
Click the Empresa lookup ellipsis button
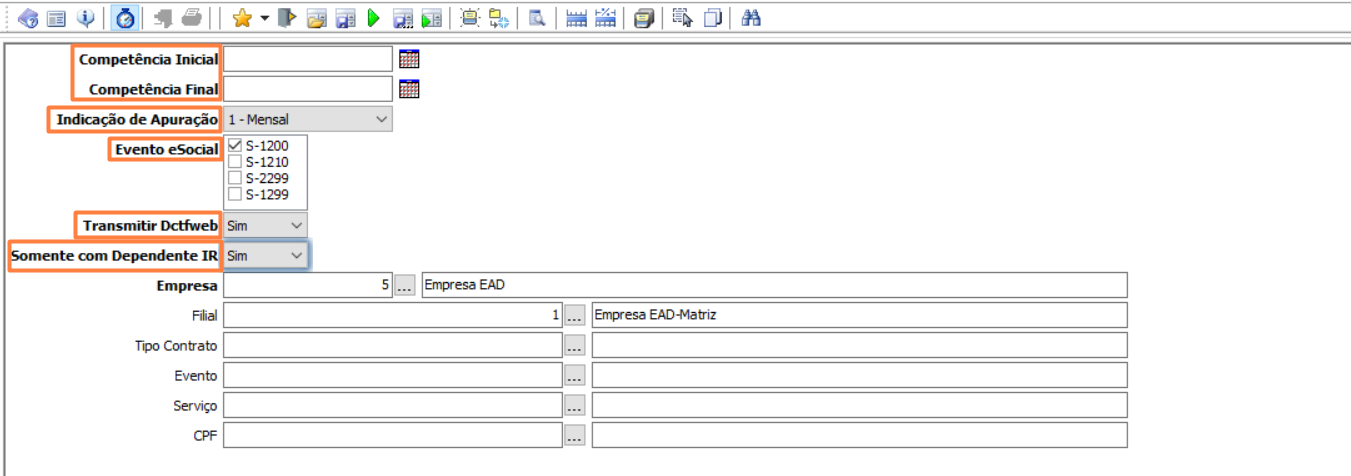[x=404, y=286]
